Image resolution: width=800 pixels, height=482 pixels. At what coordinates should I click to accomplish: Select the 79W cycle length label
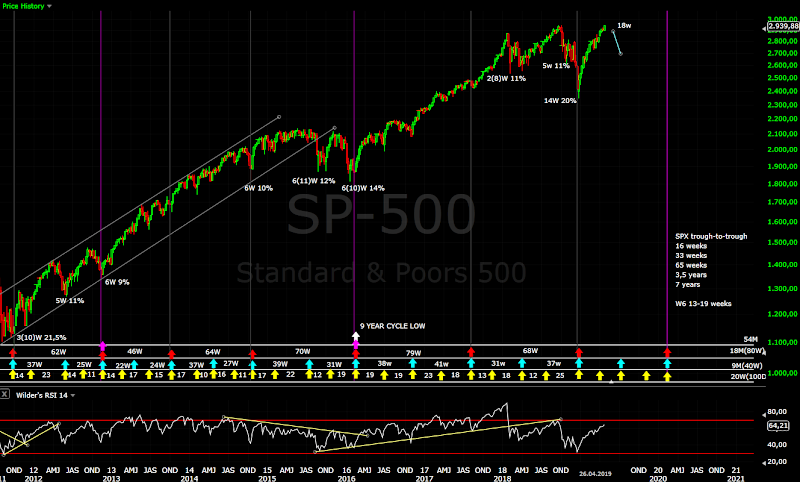[x=413, y=353]
